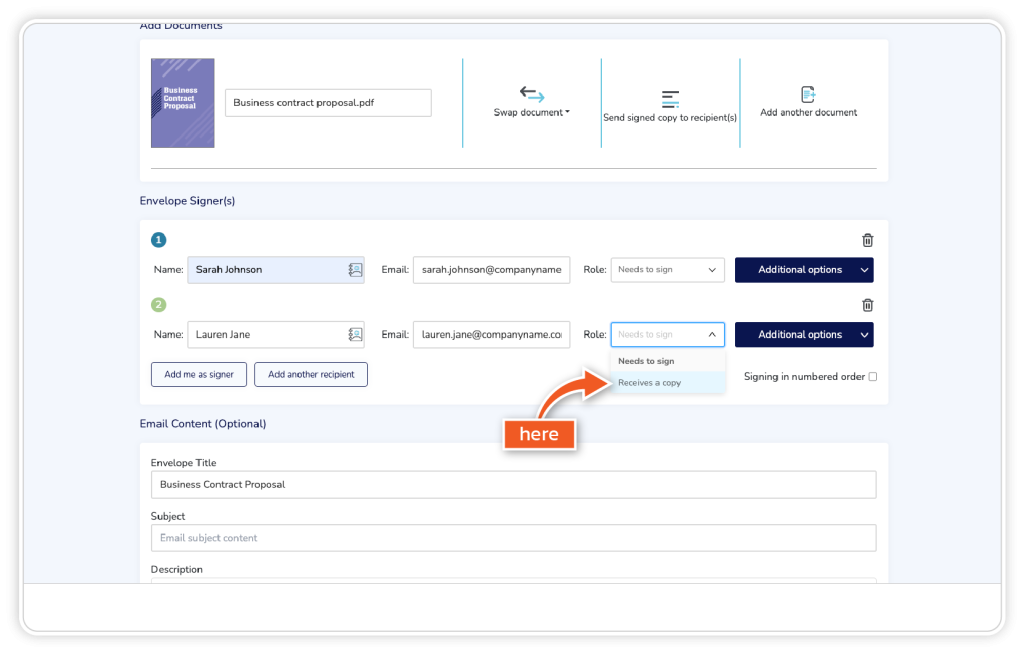Click the Swap document arrows icon
1024x654 pixels.
(x=532, y=94)
